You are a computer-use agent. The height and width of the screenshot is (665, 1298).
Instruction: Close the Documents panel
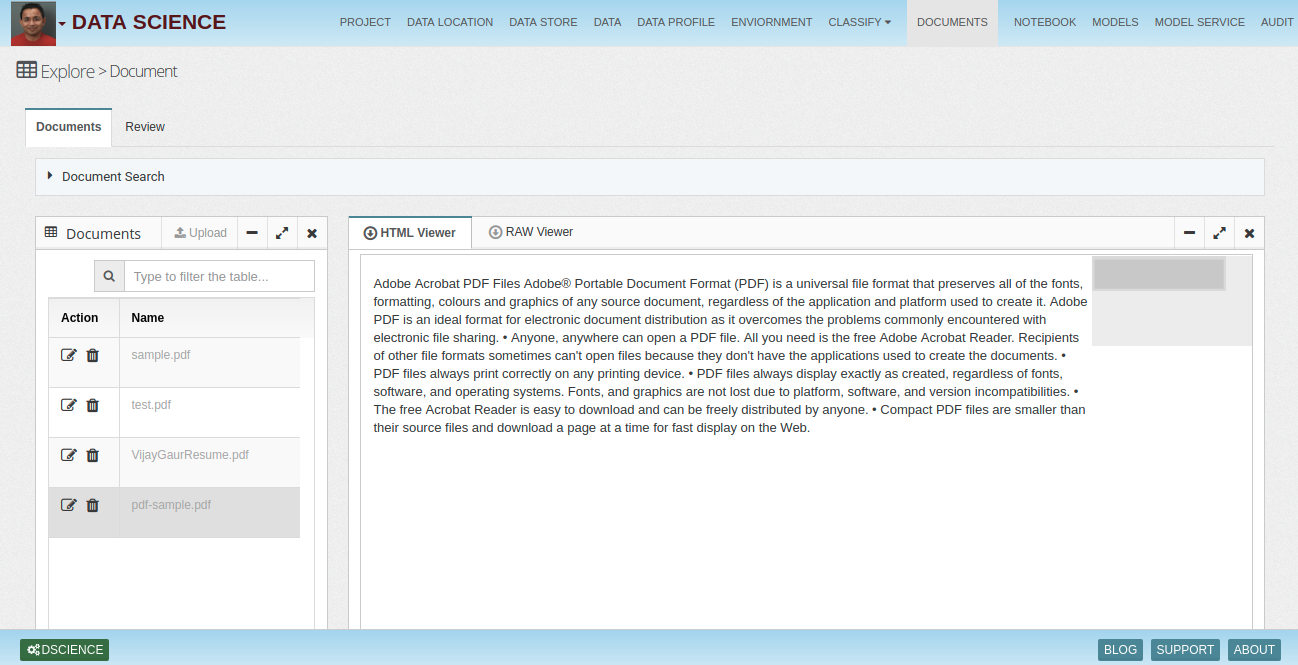pyautogui.click(x=312, y=233)
